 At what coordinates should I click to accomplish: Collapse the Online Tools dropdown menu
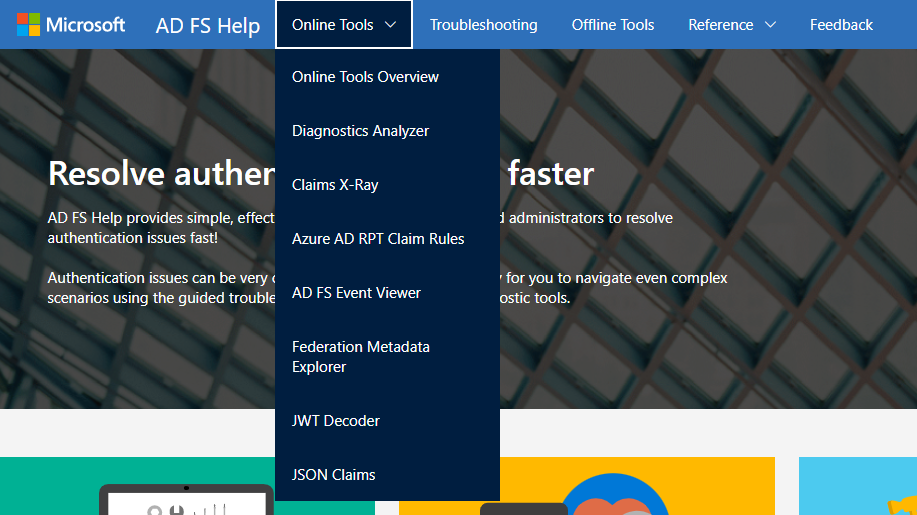[343, 25]
